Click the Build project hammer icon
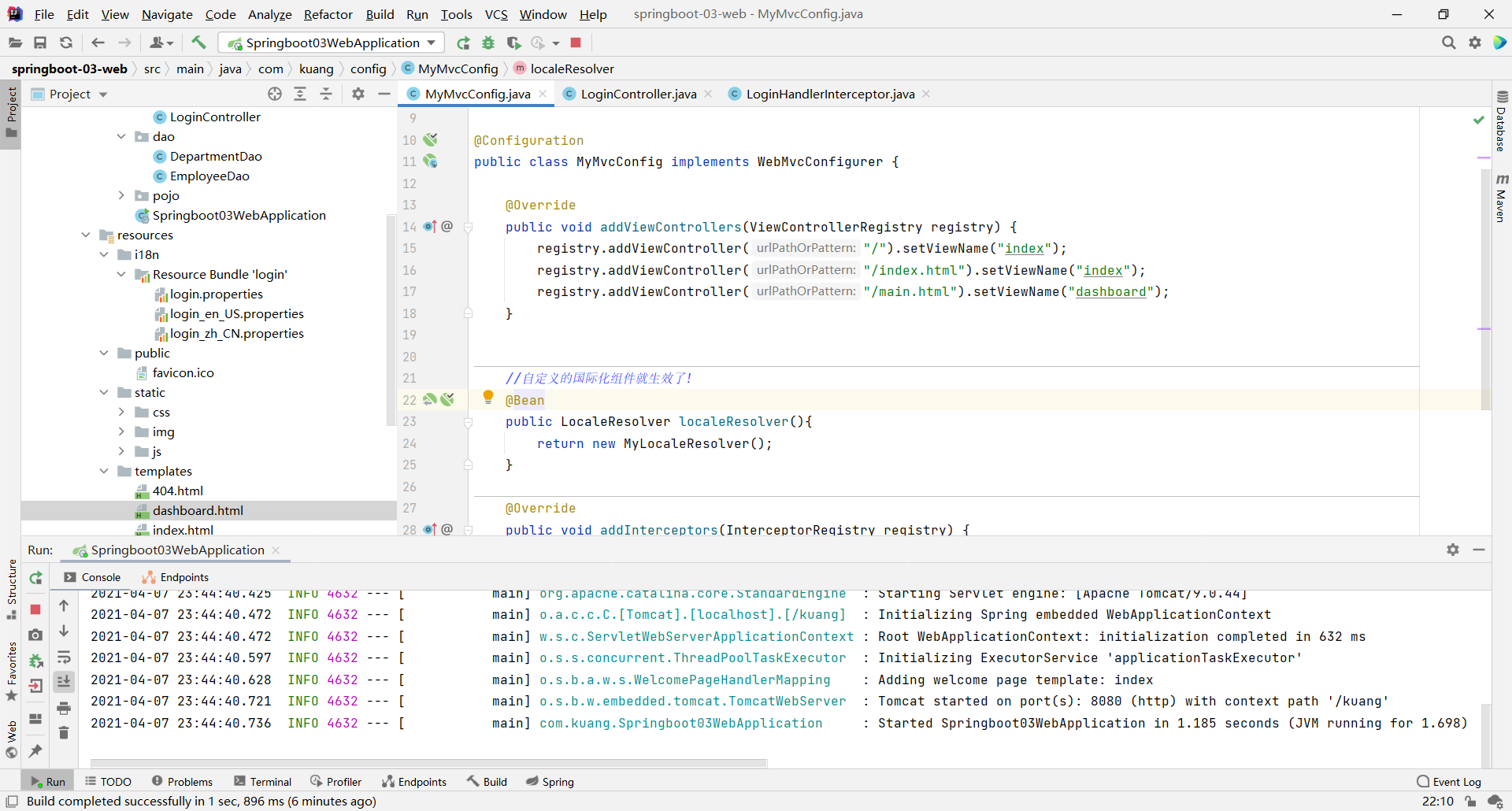The width and height of the screenshot is (1512, 811). point(198,43)
